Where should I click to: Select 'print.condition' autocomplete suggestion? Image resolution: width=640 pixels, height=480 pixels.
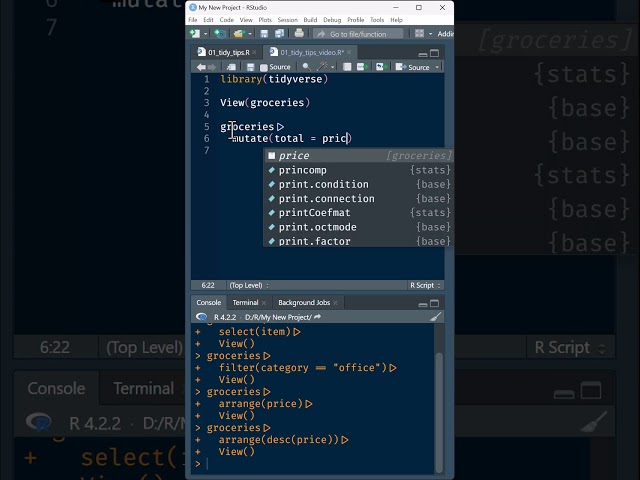click(359, 184)
